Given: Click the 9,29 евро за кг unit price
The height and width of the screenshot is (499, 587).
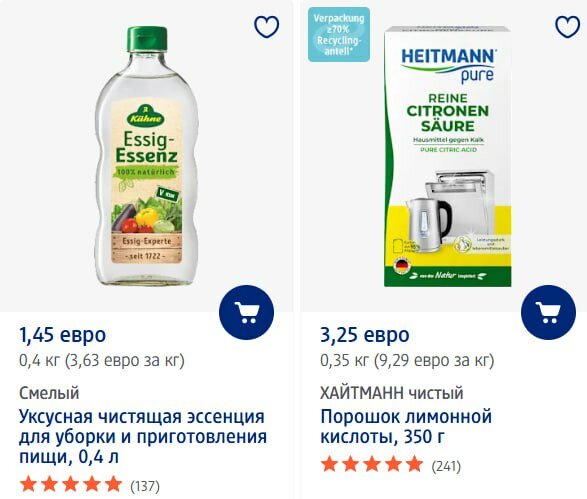Looking at the screenshot, I should (x=434, y=360).
